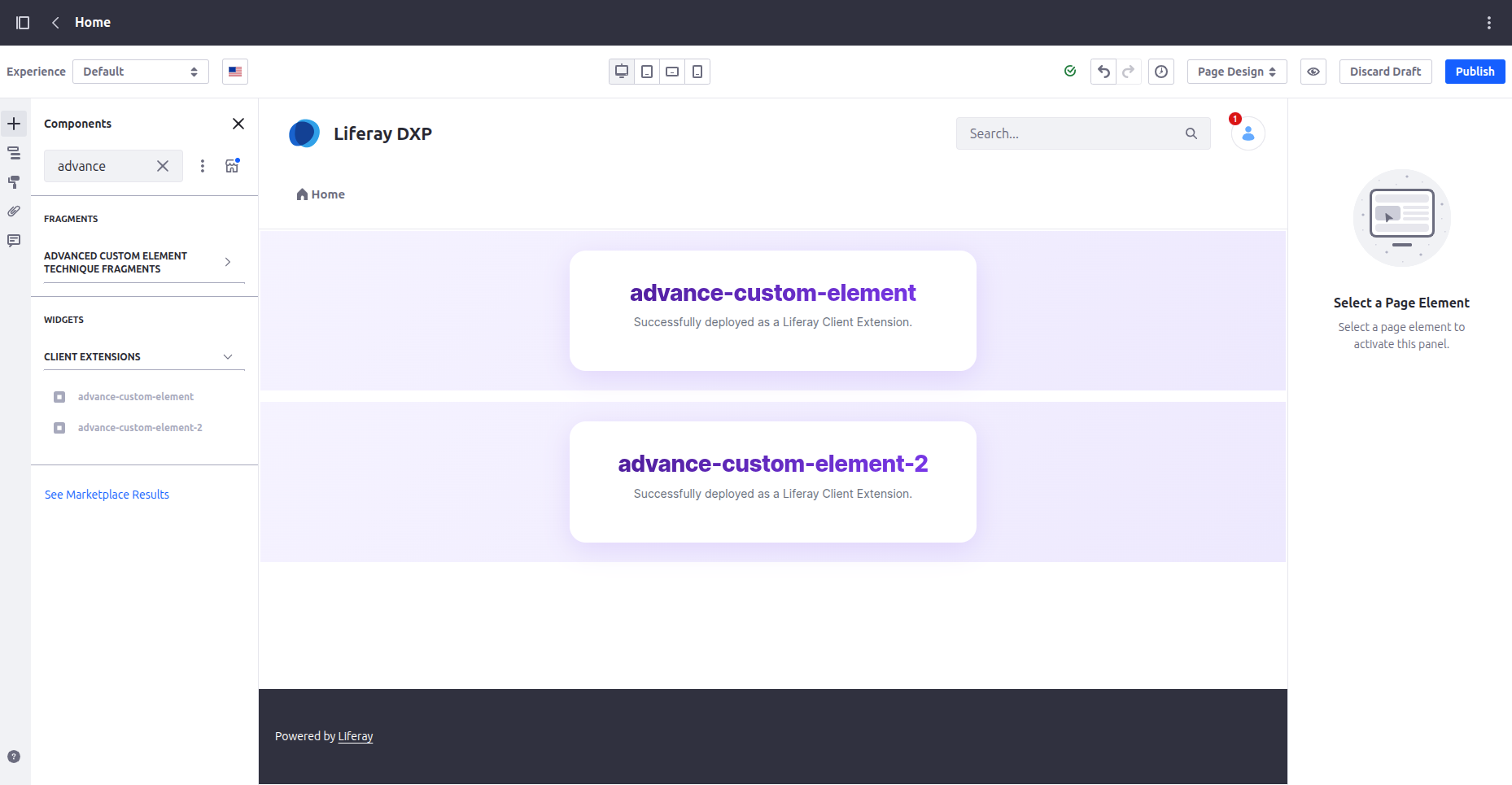The height and width of the screenshot is (785, 1512).
Task: Open the page edit history
Action: tap(1161, 72)
